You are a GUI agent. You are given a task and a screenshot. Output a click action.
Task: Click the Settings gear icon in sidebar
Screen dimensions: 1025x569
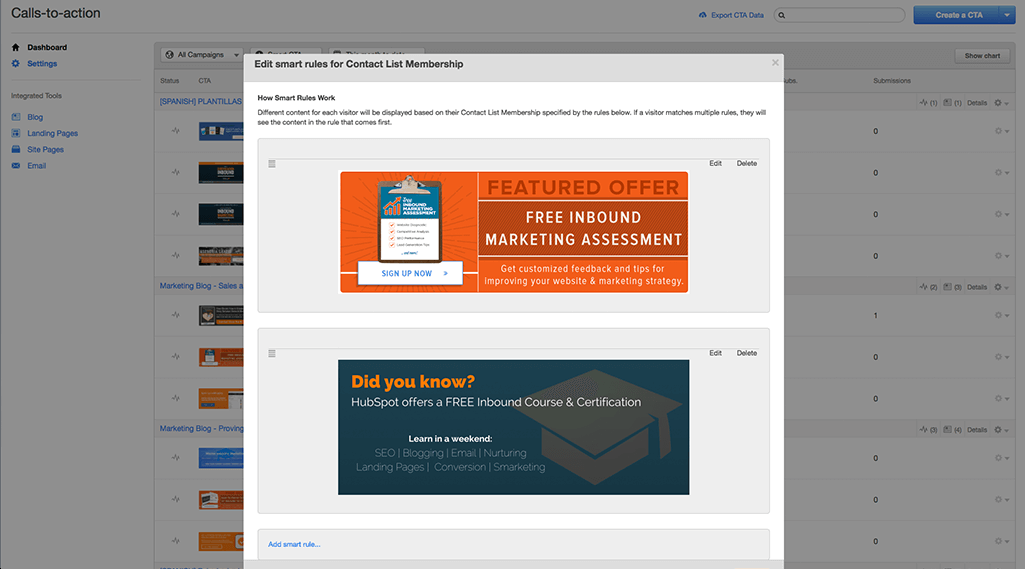point(16,63)
